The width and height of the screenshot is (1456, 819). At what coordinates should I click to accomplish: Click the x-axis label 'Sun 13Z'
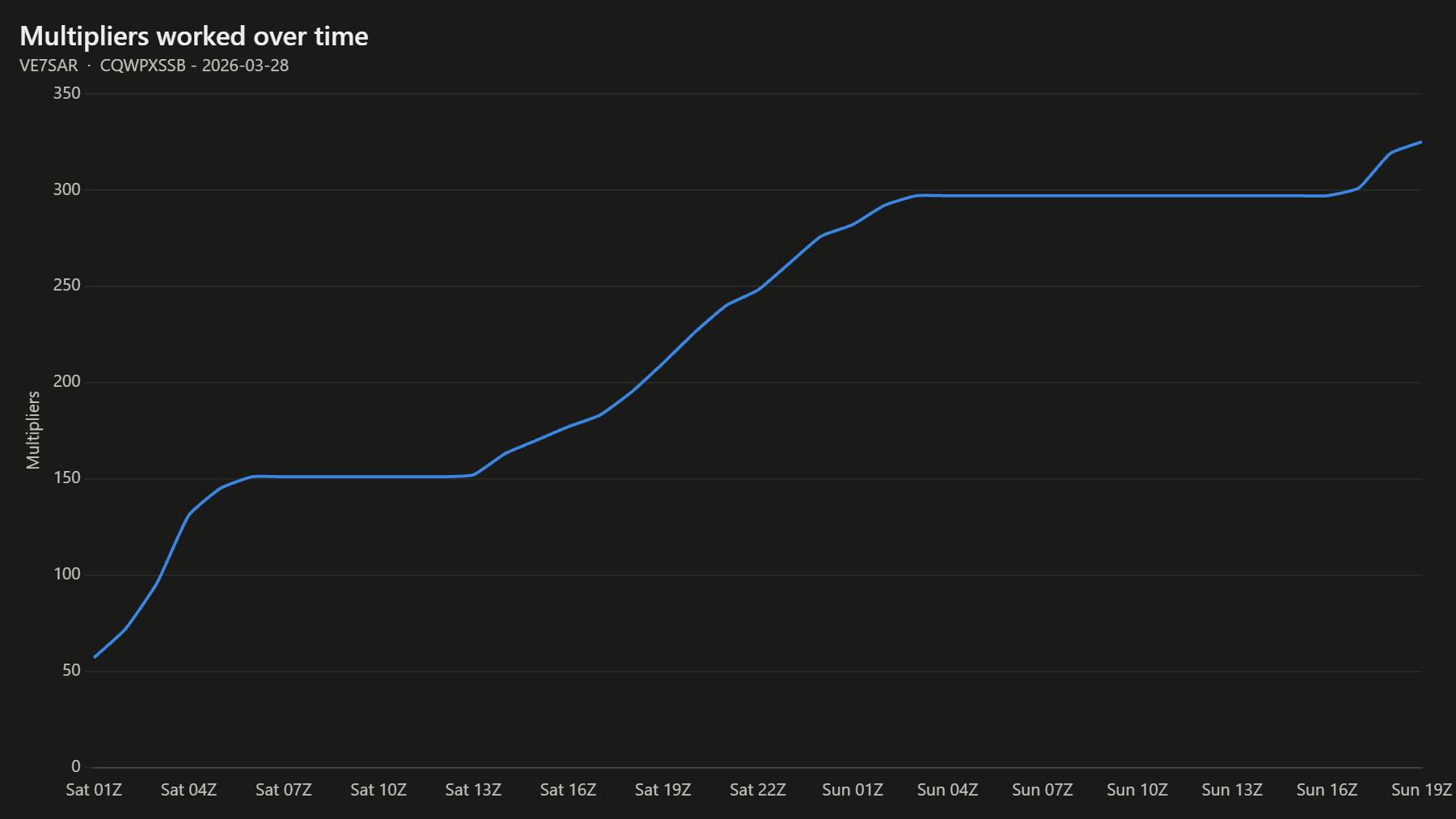[1232, 790]
